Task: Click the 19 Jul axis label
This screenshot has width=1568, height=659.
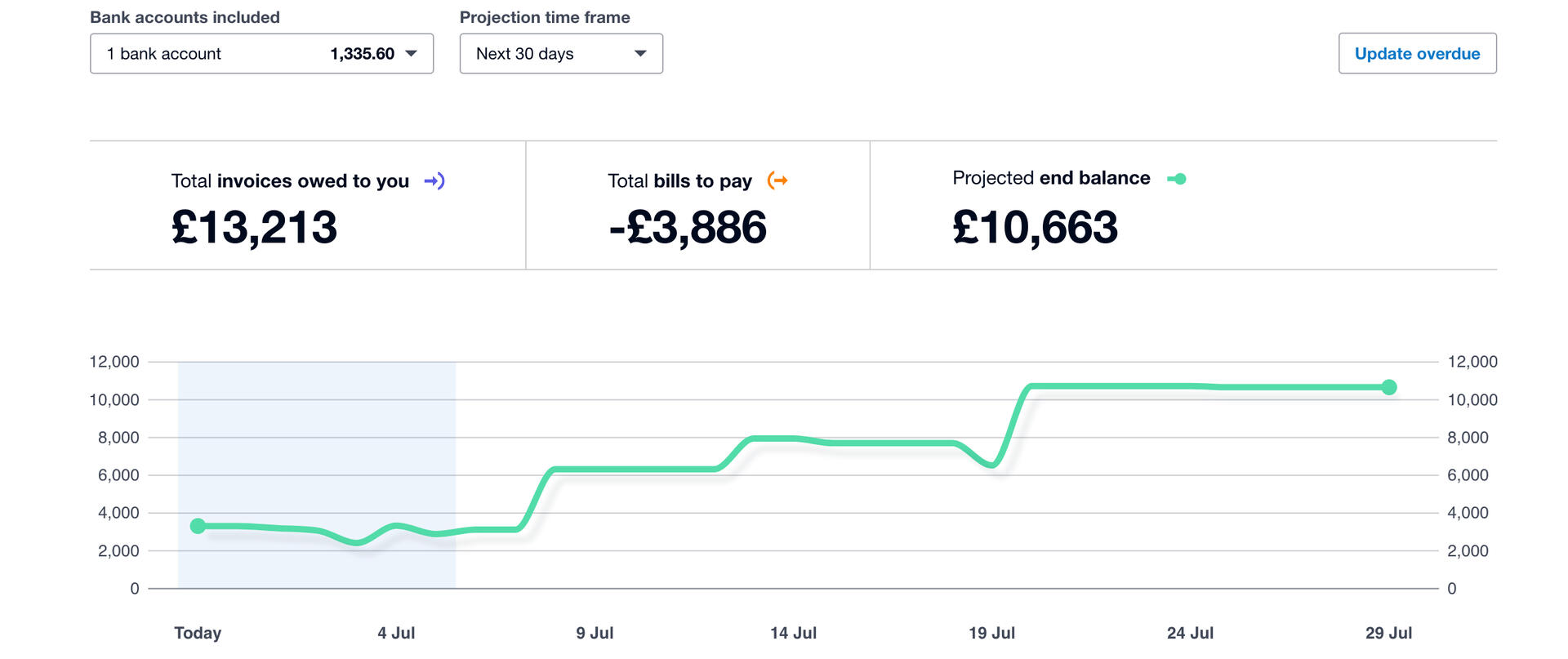Action: click(991, 633)
